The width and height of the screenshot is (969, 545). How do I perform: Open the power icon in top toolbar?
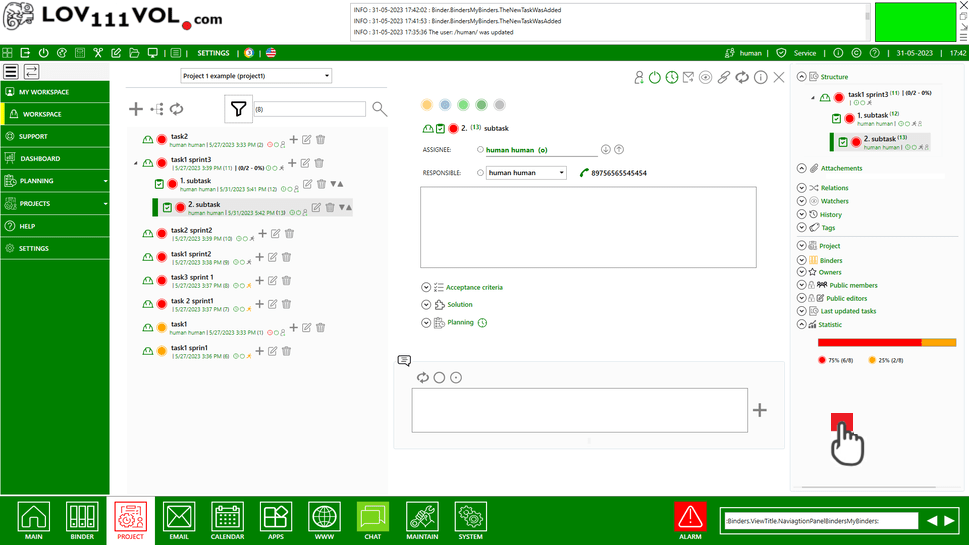click(43, 53)
